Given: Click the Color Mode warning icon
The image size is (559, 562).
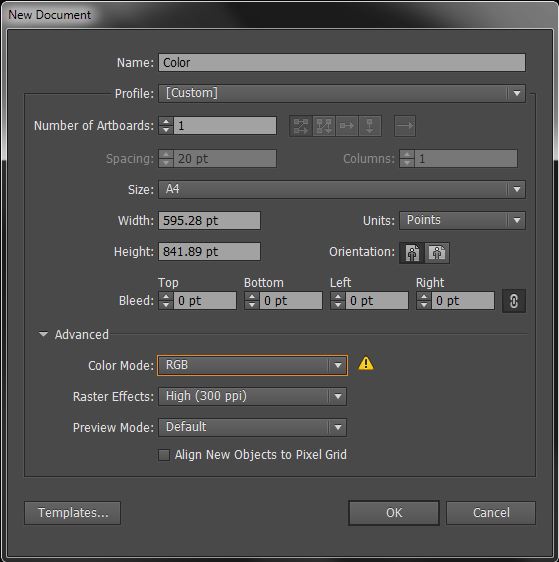Looking at the screenshot, I should 366,364.
